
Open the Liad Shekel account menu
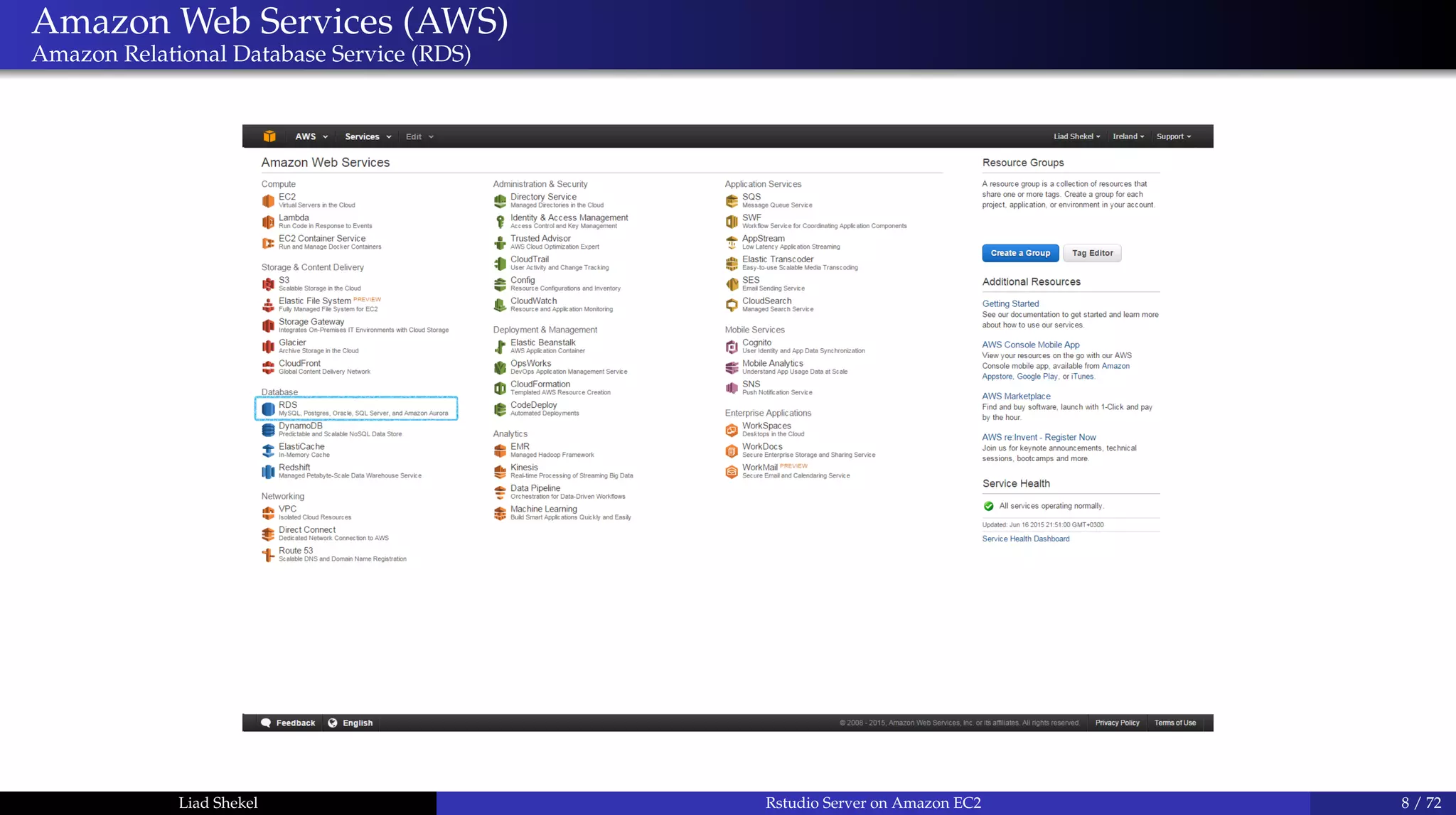point(1076,136)
